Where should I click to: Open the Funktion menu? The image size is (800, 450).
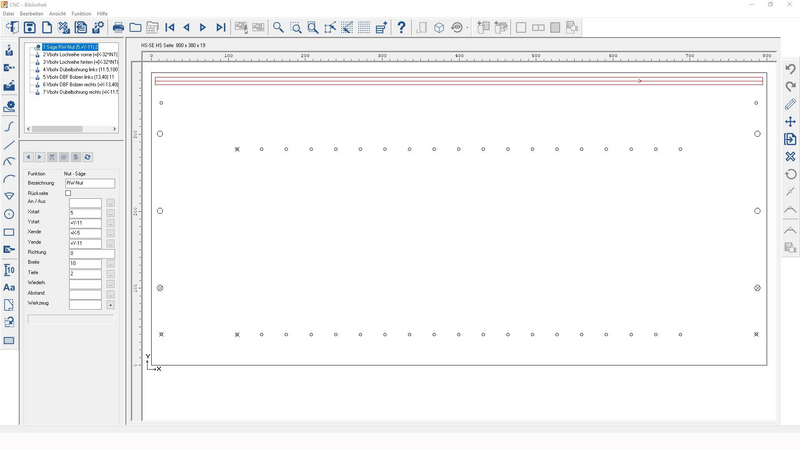pos(81,14)
